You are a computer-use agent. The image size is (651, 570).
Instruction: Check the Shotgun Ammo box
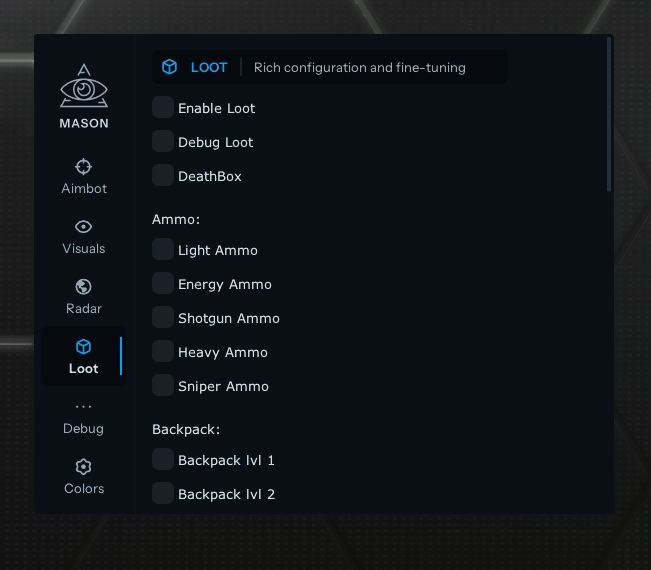163,318
